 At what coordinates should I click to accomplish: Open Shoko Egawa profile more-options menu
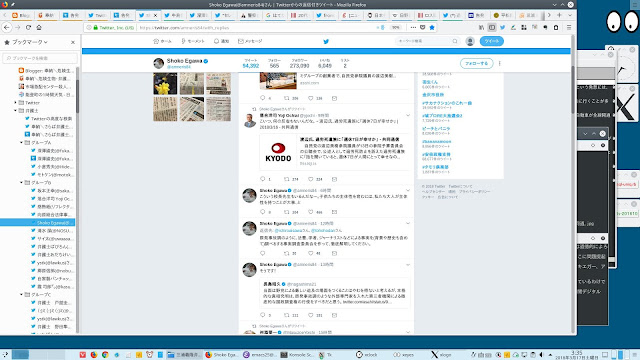[500, 63]
